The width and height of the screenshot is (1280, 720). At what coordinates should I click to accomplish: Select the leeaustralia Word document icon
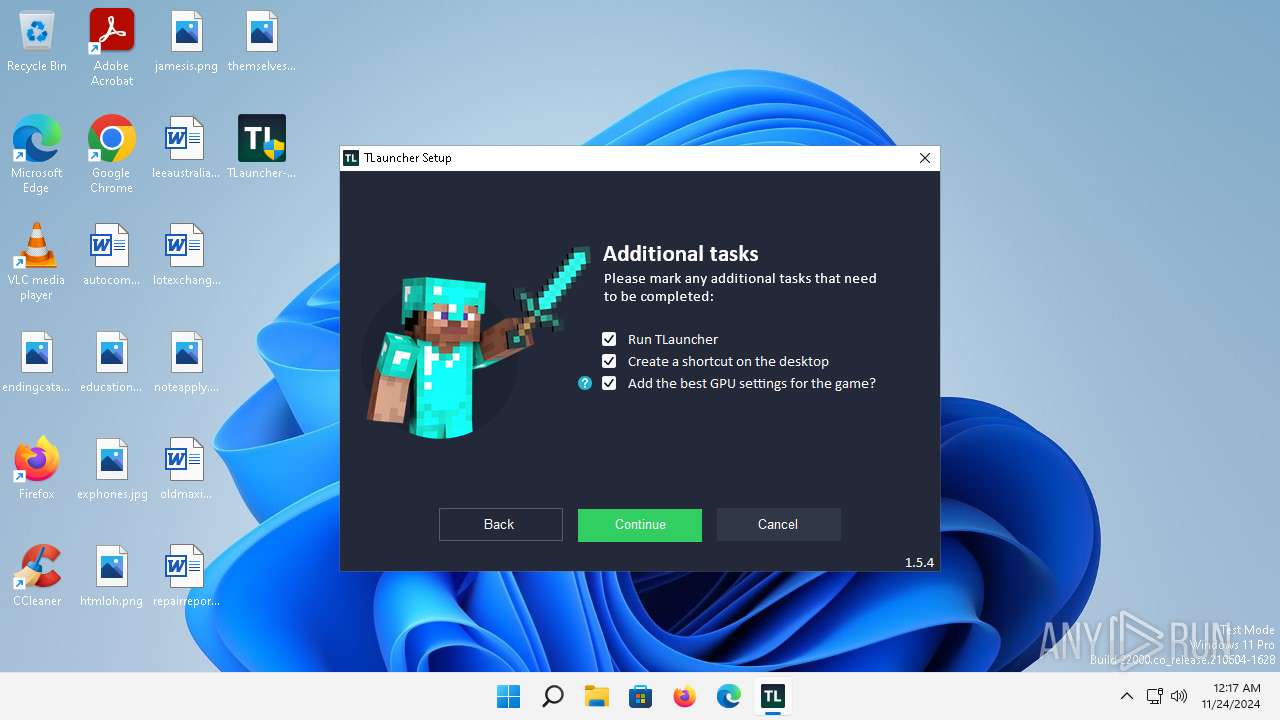pyautogui.click(x=187, y=148)
